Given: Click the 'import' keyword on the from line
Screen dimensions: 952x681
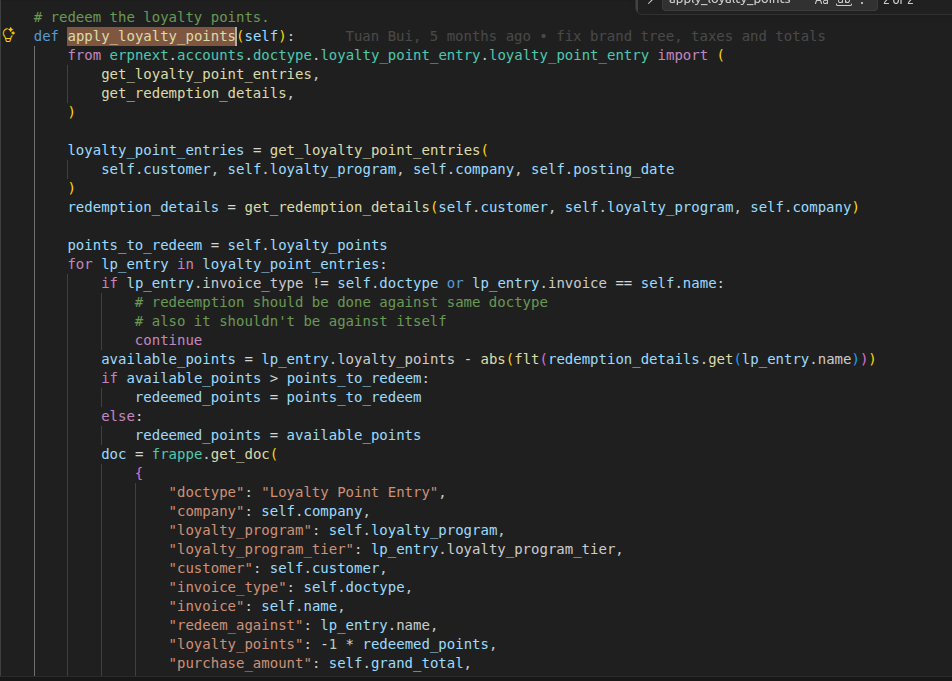Looking at the screenshot, I should click(682, 55).
